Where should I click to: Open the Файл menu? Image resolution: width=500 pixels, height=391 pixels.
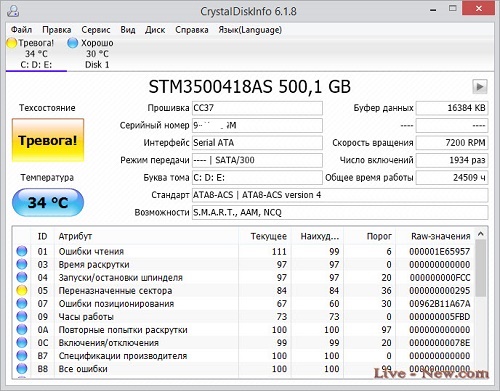pos(21,30)
